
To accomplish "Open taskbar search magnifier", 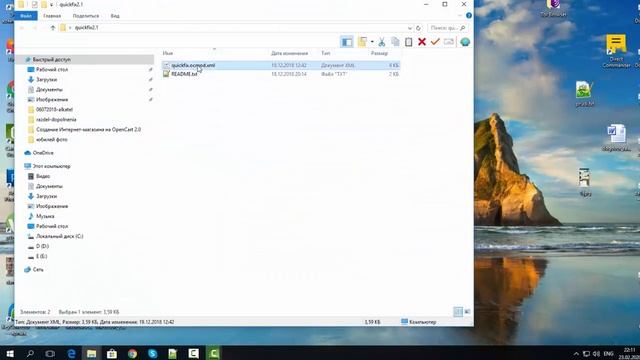I will coord(30,353).
